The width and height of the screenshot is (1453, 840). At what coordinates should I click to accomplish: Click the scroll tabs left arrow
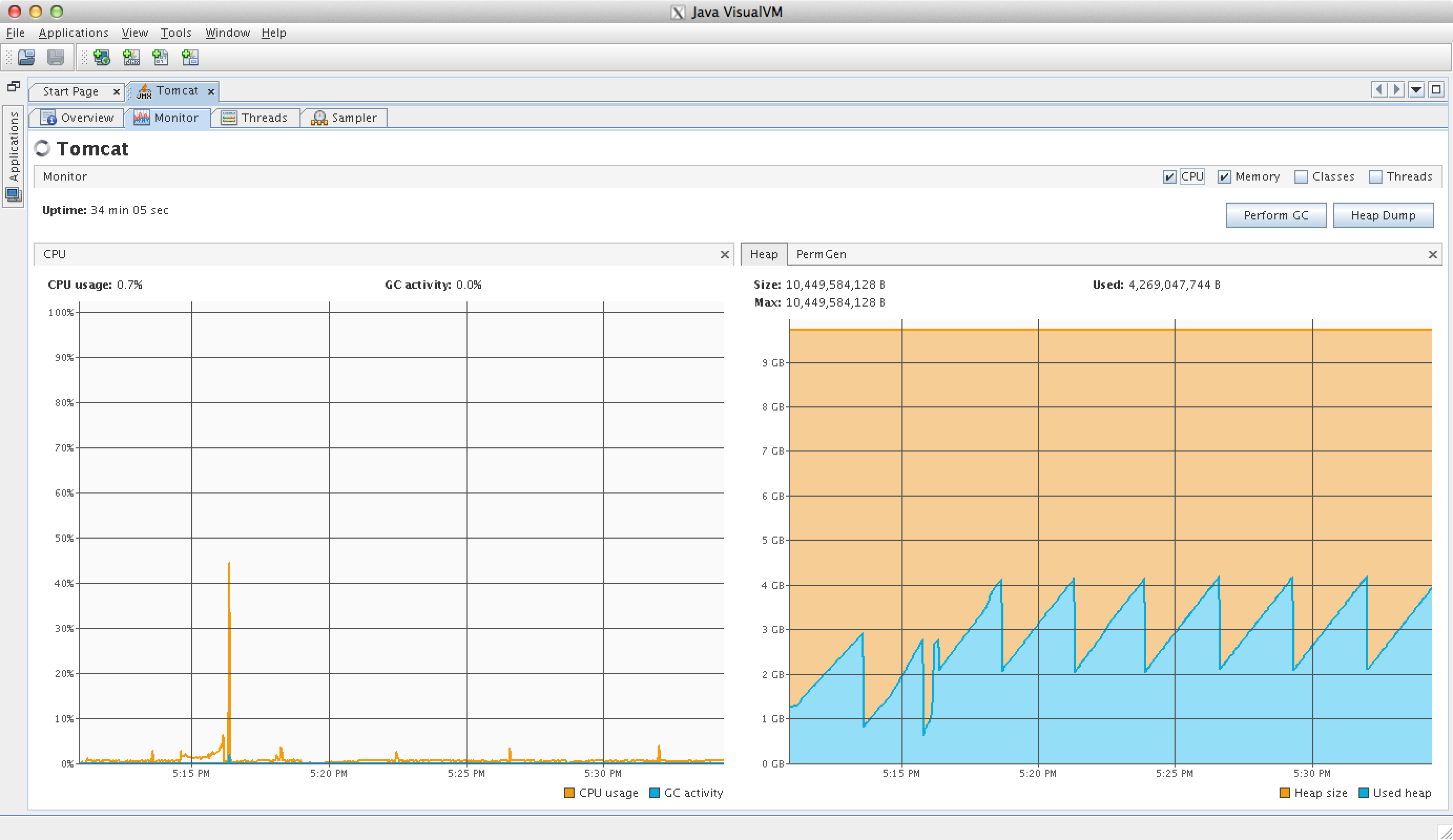point(1379,89)
